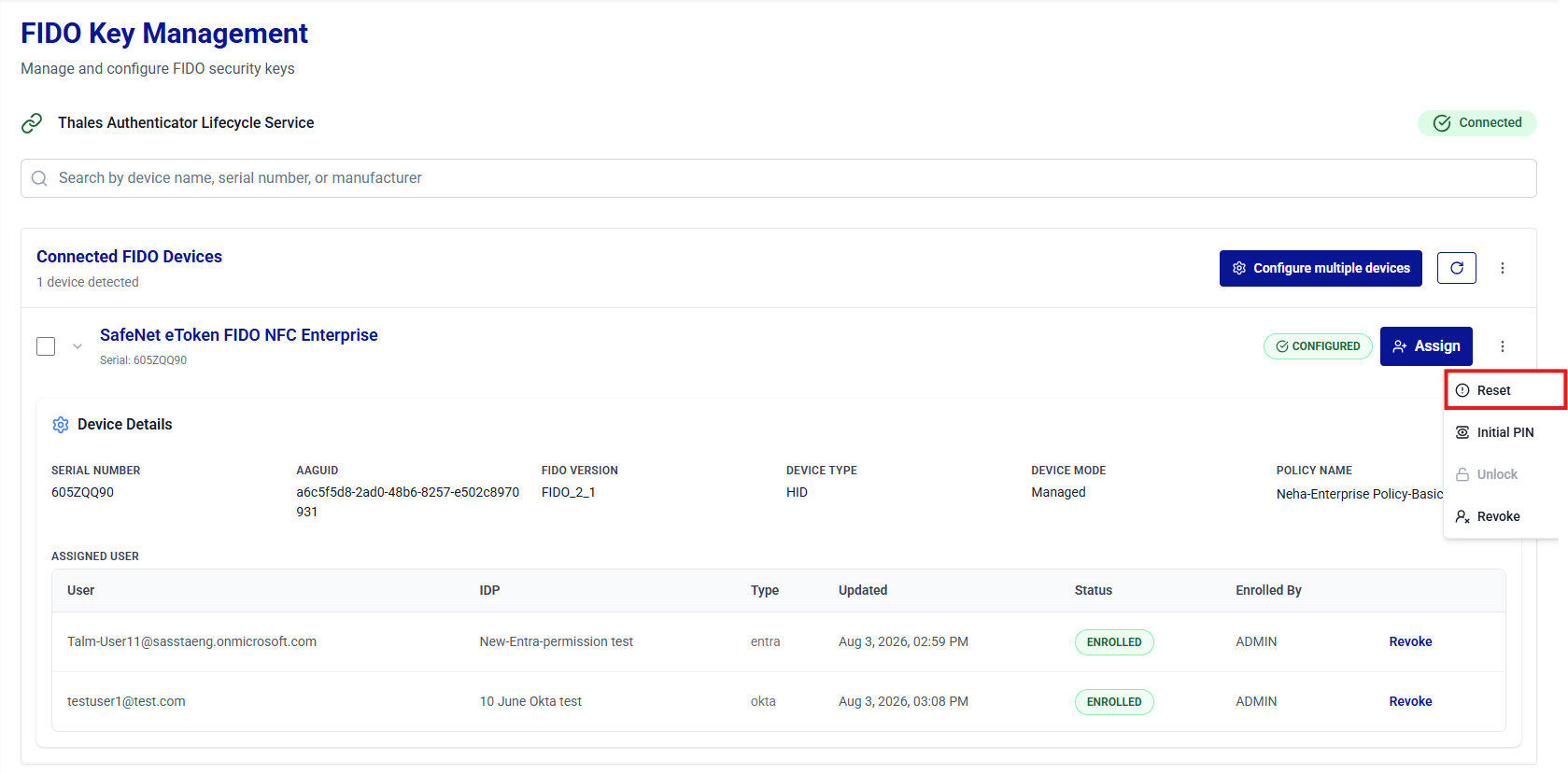The height and width of the screenshot is (774, 1568).
Task: Click the CONFIGURED status badge
Action: [x=1318, y=346]
